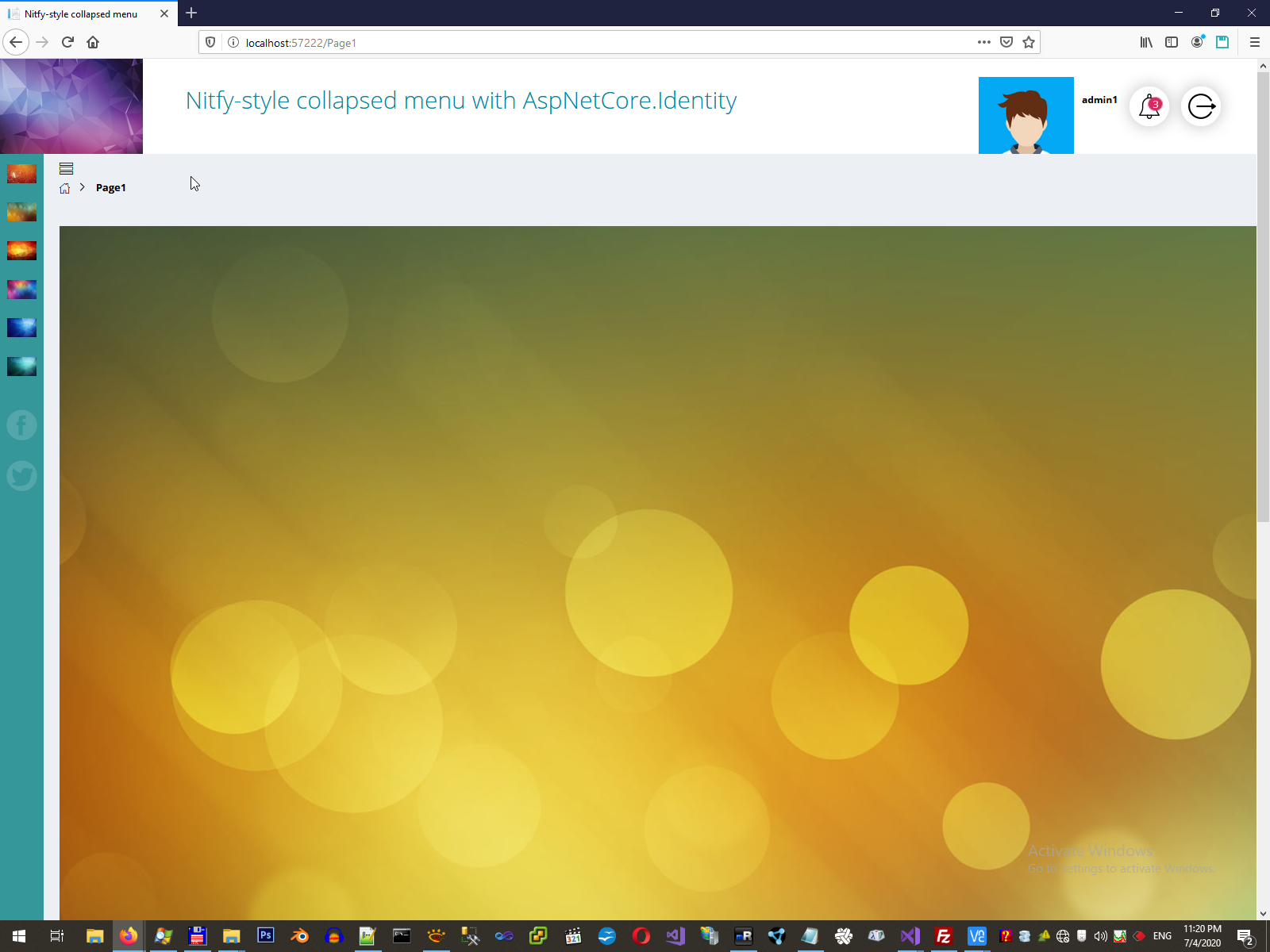Open Opera from the taskbar

(641, 936)
